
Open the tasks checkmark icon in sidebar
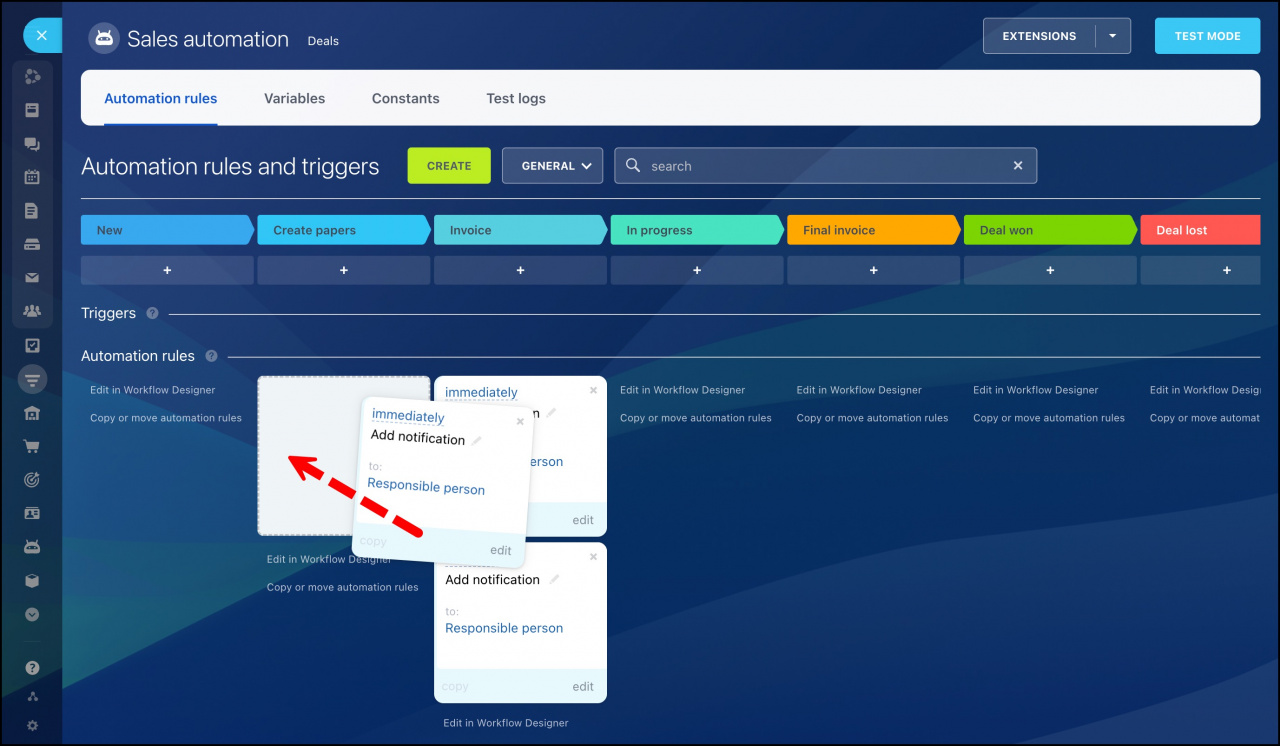point(32,346)
